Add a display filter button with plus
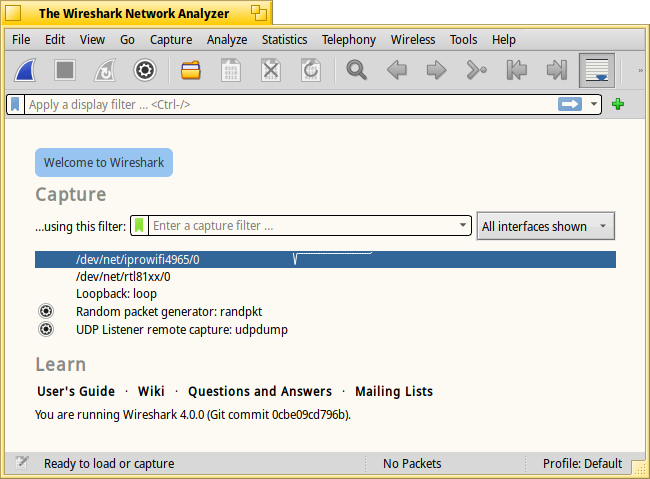 tap(618, 104)
